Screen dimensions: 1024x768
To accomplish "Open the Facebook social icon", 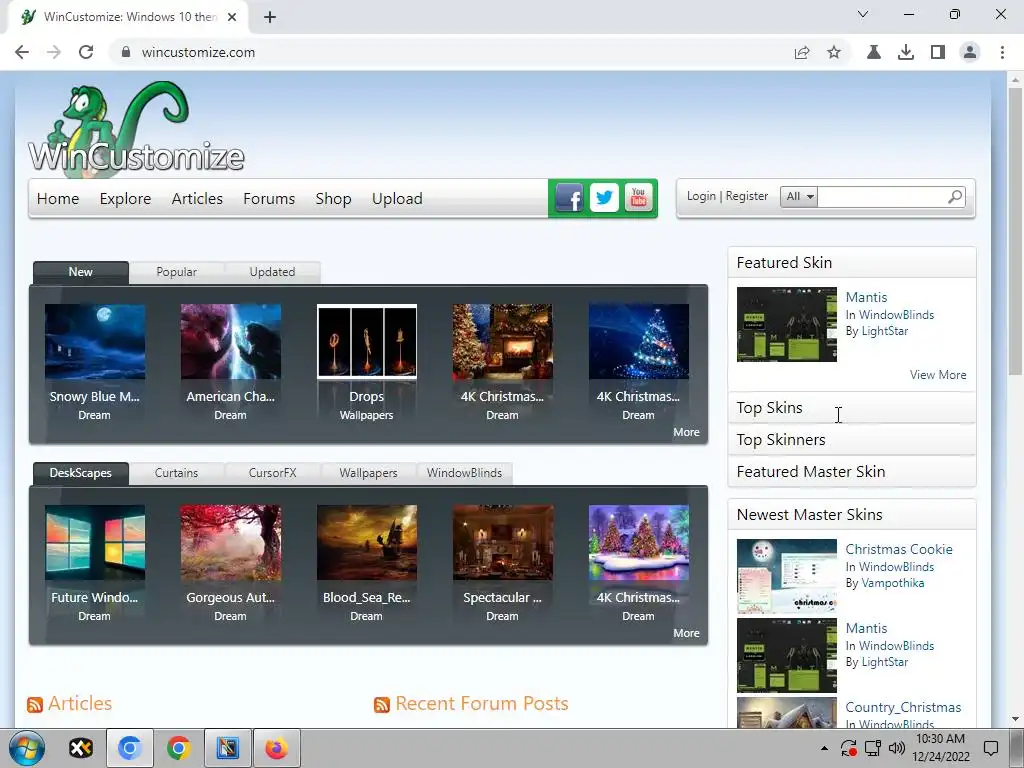I will (x=569, y=198).
